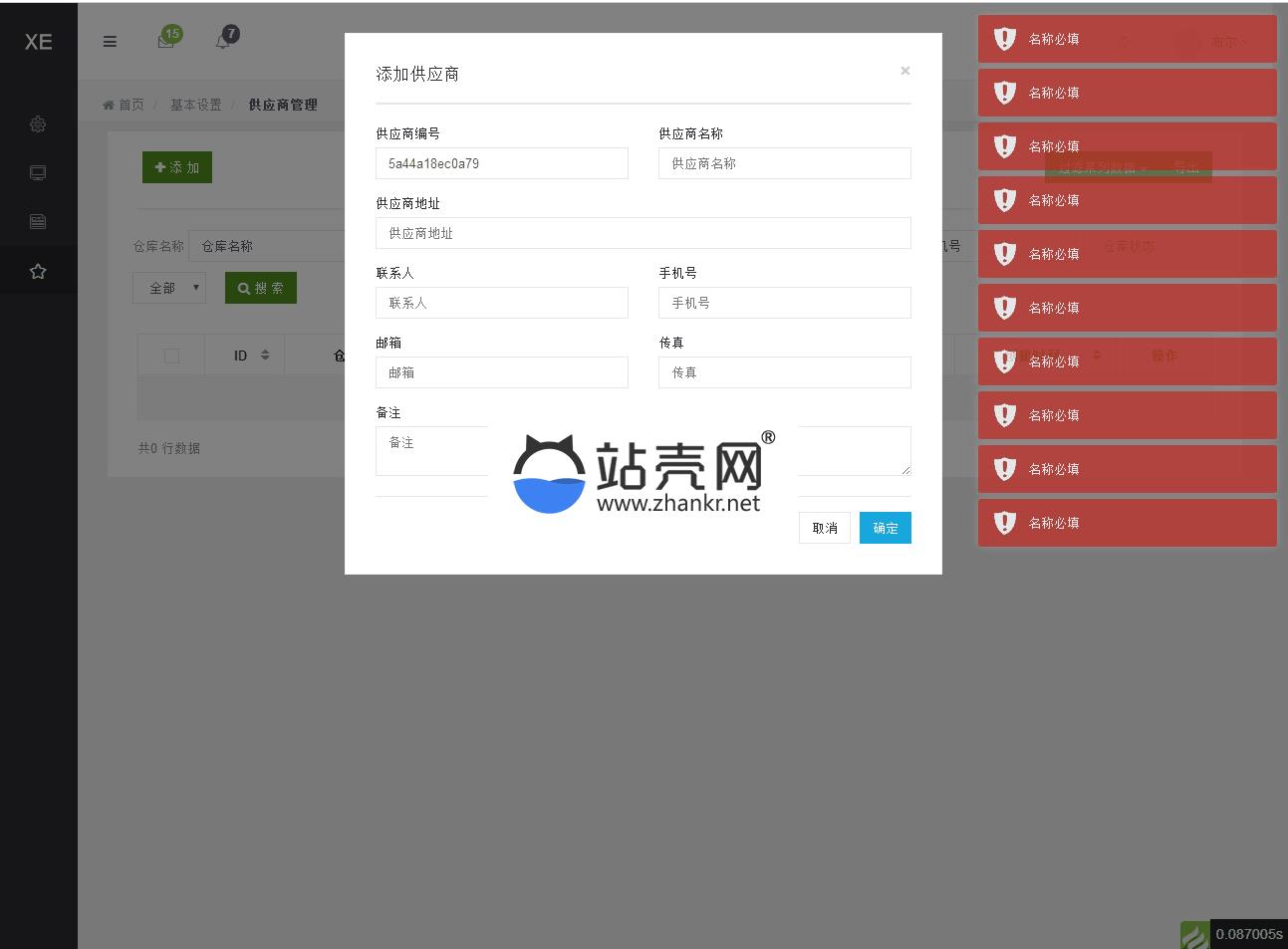Viewport: 1288px width, 949px height.
Task: Open the bell alerts icon
Action: coord(223,41)
